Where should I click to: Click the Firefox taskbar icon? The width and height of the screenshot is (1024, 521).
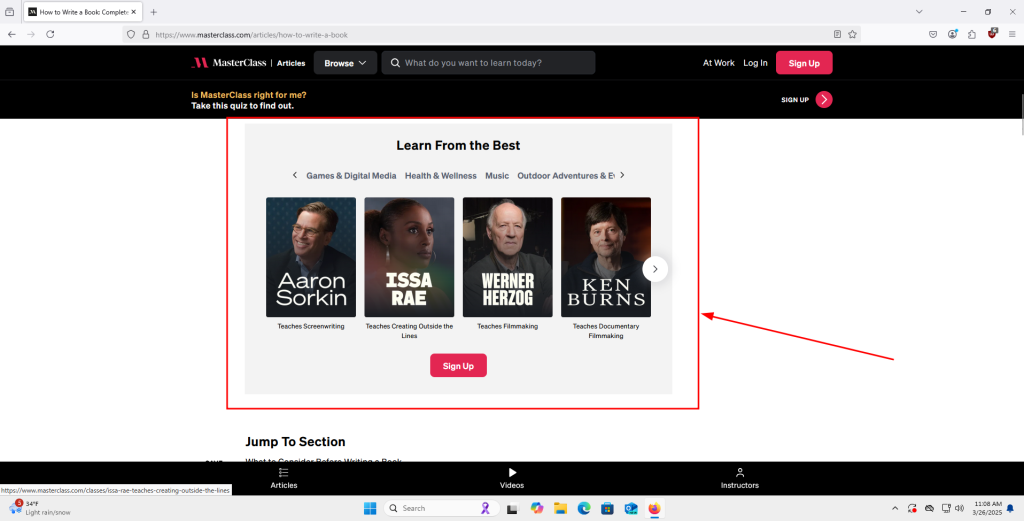click(654, 508)
